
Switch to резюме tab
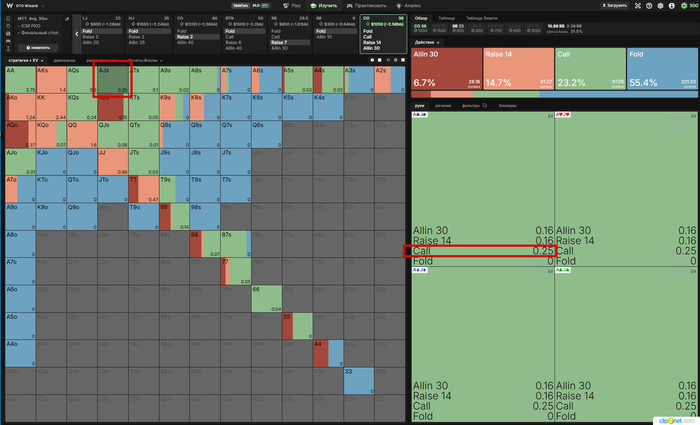click(x=443, y=106)
